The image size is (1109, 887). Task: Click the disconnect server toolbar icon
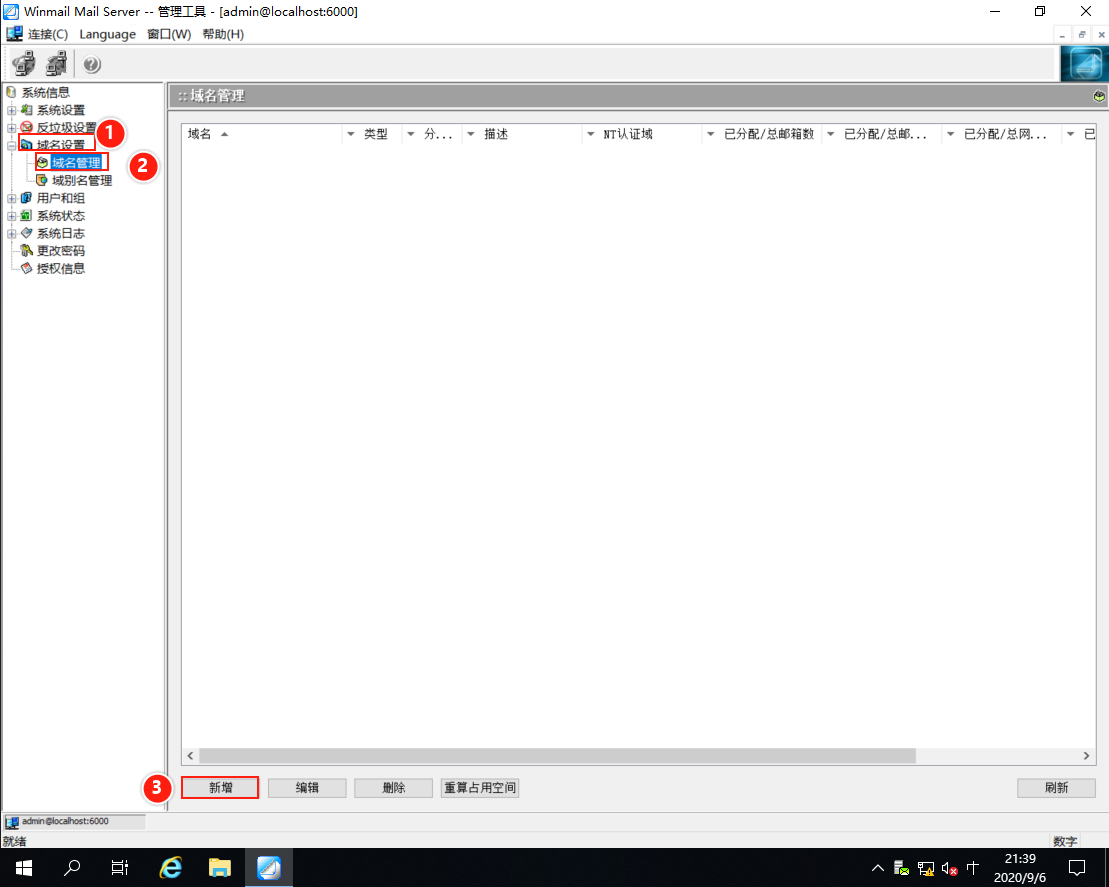tap(56, 64)
